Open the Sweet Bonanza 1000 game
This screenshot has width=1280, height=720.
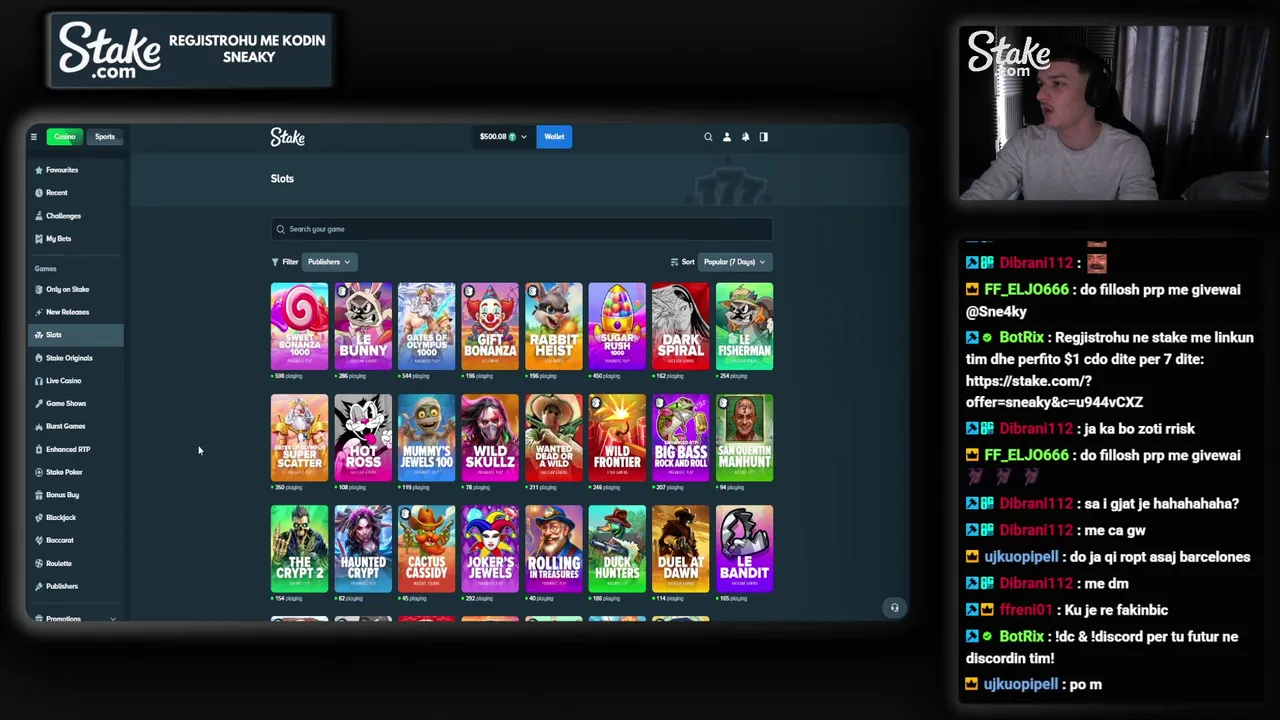(x=299, y=327)
